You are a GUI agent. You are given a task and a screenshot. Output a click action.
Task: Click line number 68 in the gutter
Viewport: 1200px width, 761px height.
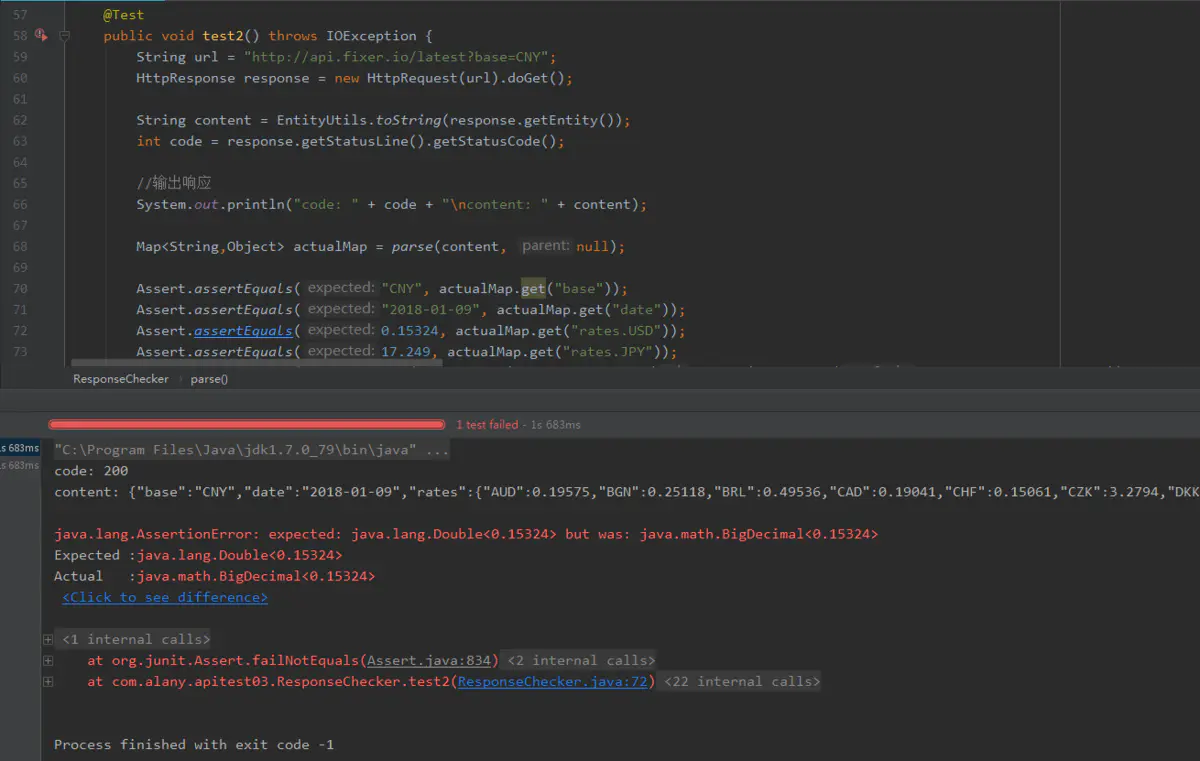tap(20, 246)
